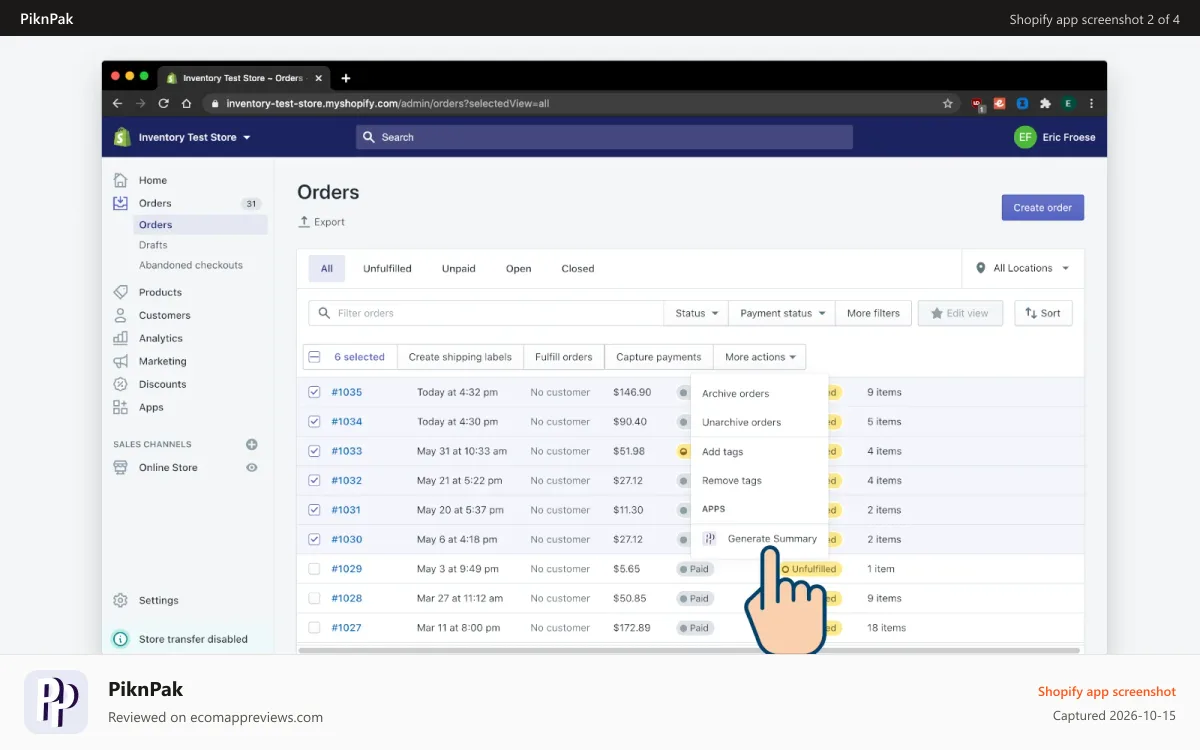Uncheck order #1032
Screen dimensions: 1200x750
coord(314,480)
